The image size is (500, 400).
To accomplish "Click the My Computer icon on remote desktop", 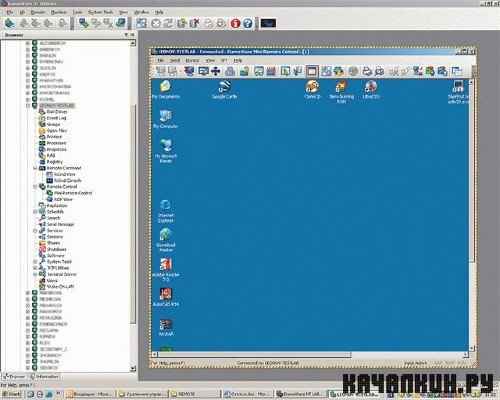I will tap(165, 119).
